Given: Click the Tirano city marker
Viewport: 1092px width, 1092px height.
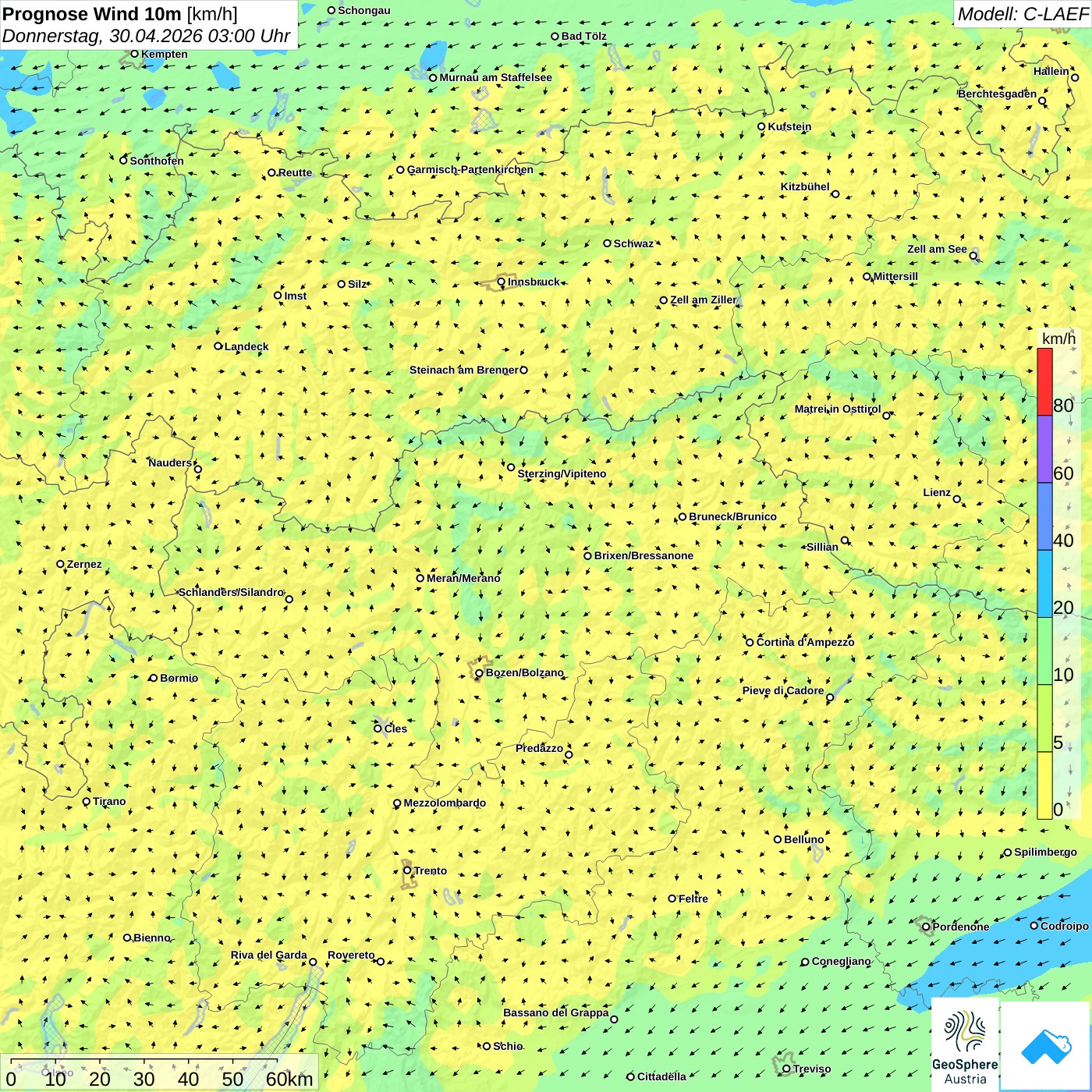Looking at the screenshot, I should pos(87,802).
